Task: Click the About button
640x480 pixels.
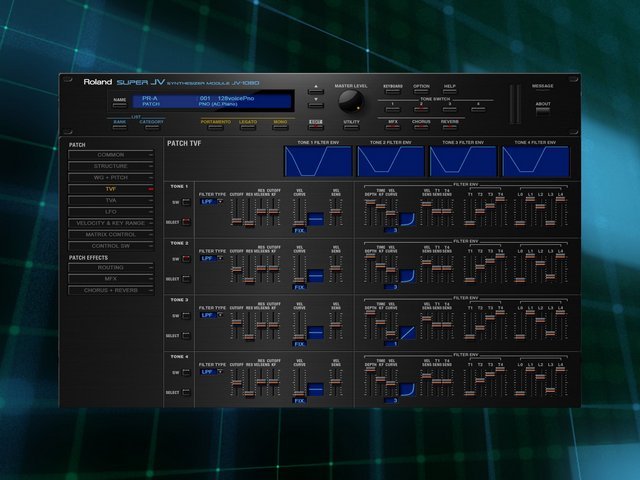Action: (x=542, y=109)
